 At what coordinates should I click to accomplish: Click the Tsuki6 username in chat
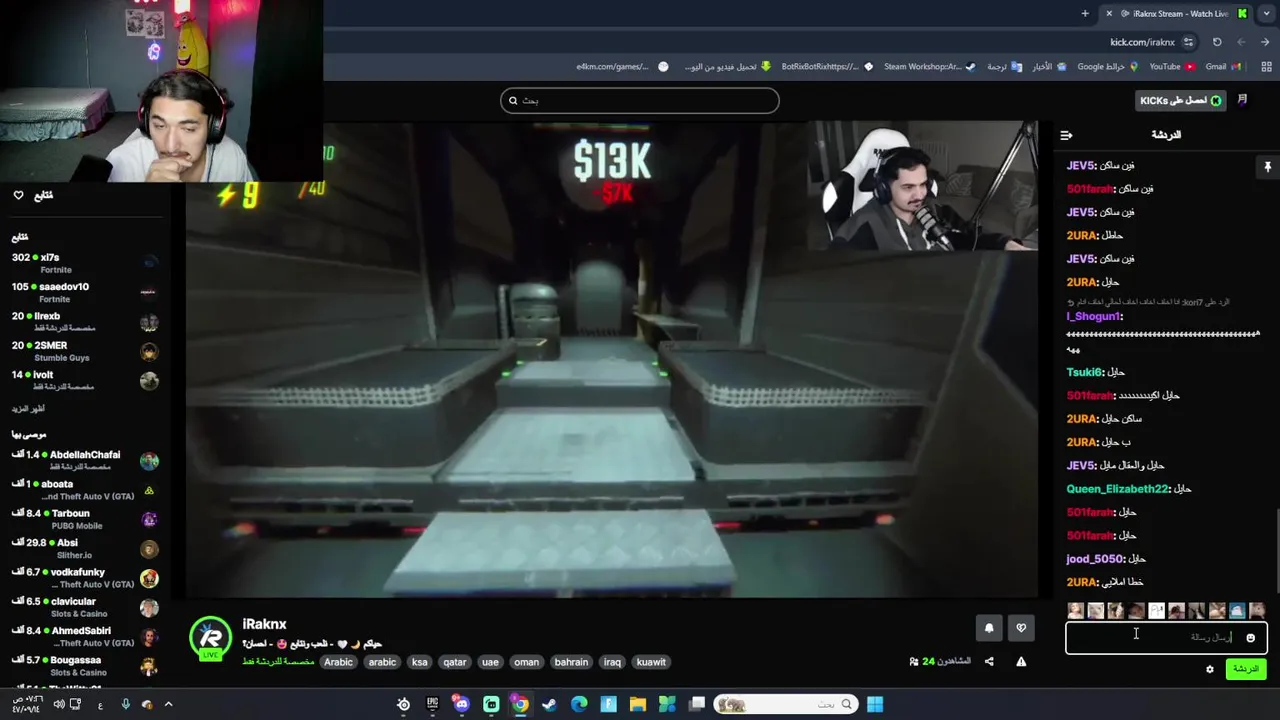tap(1084, 372)
